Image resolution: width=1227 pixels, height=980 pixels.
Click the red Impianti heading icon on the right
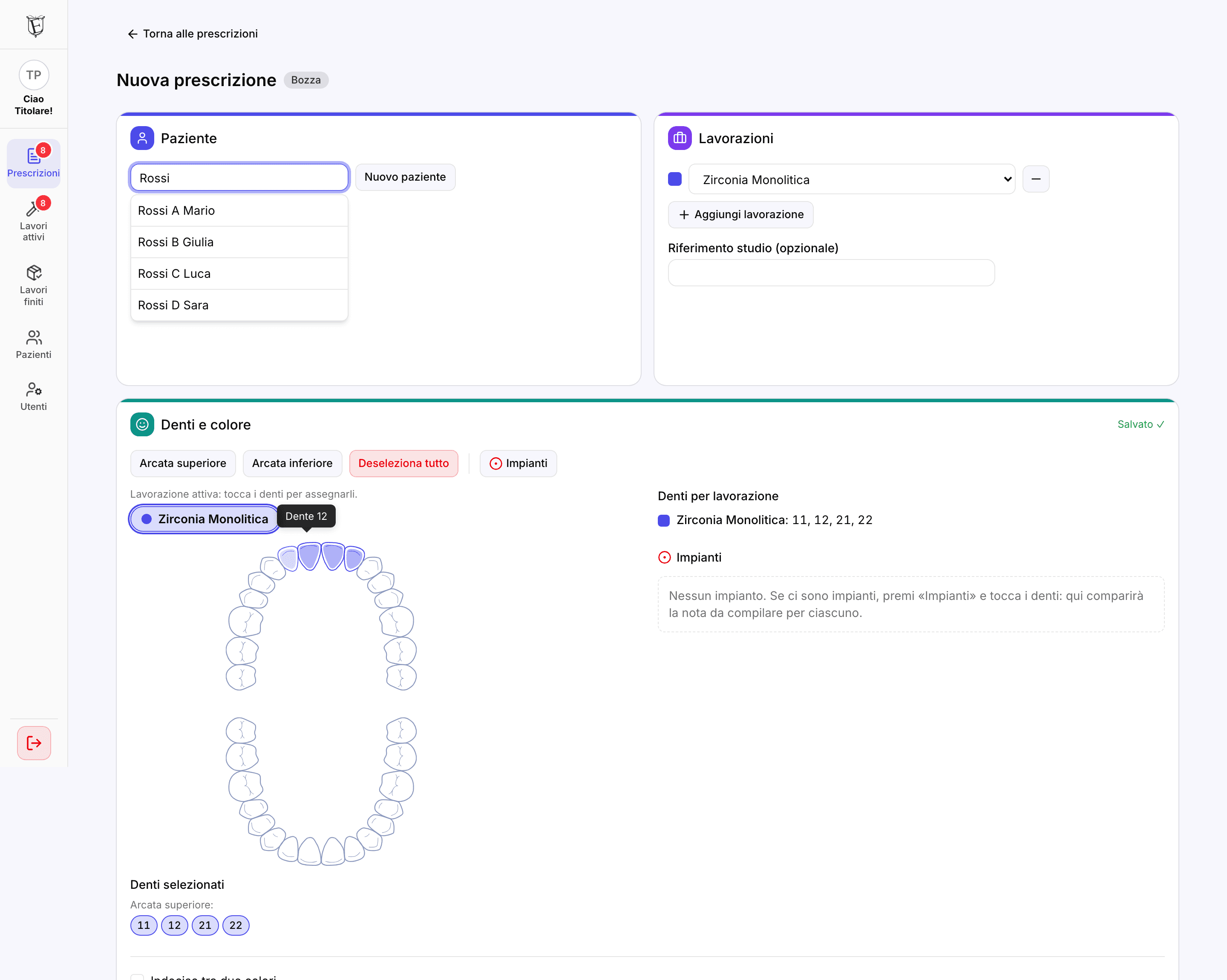coord(664,557)
